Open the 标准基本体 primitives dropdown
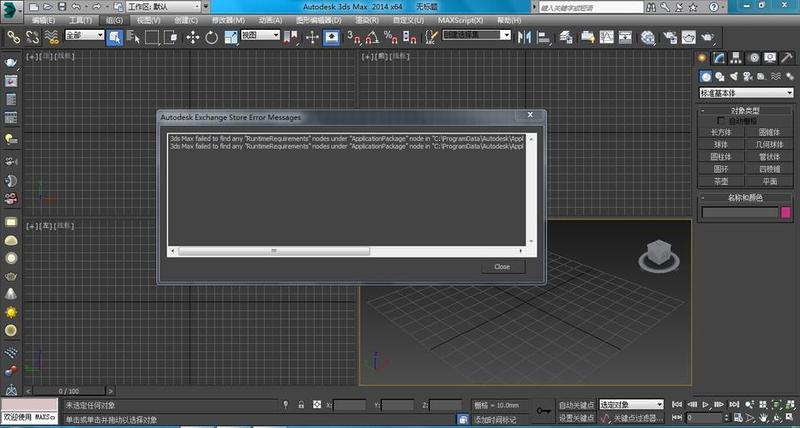This screenshot has height=428, width=800. coord(746,93)
